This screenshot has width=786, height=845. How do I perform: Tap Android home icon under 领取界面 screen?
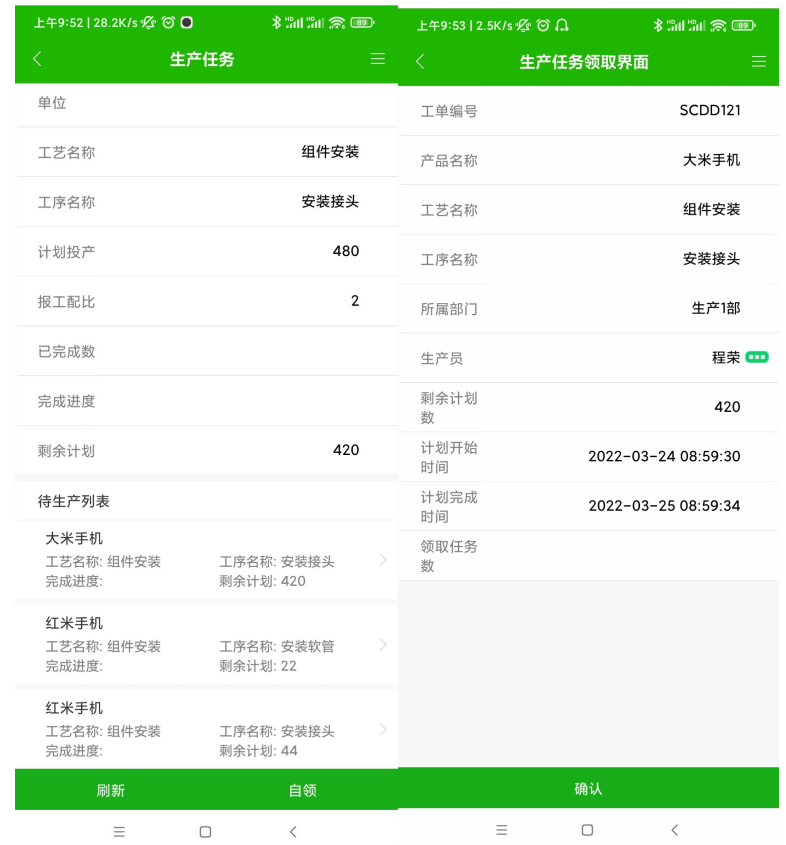point(588,830)
